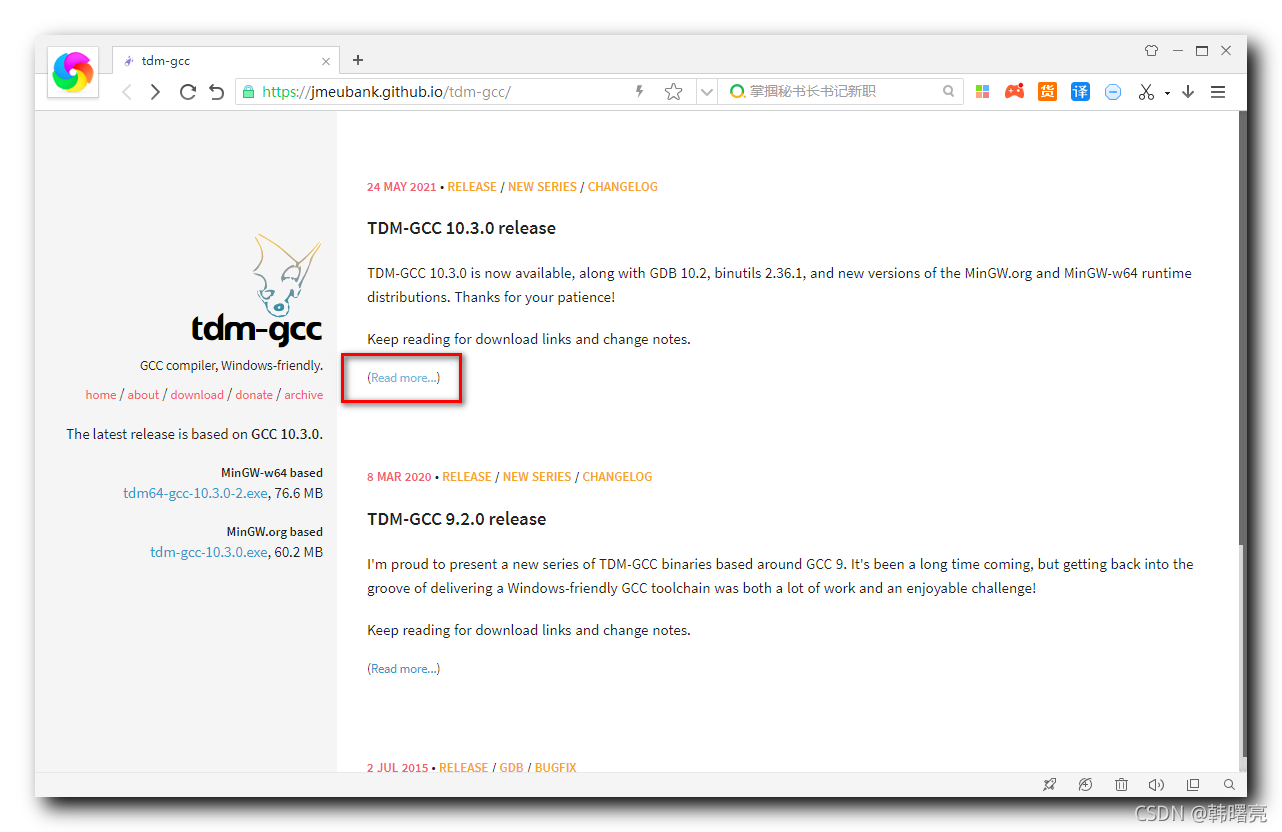Close the tdm-gcc tab
1282x832 pixels.
[325, 61]
